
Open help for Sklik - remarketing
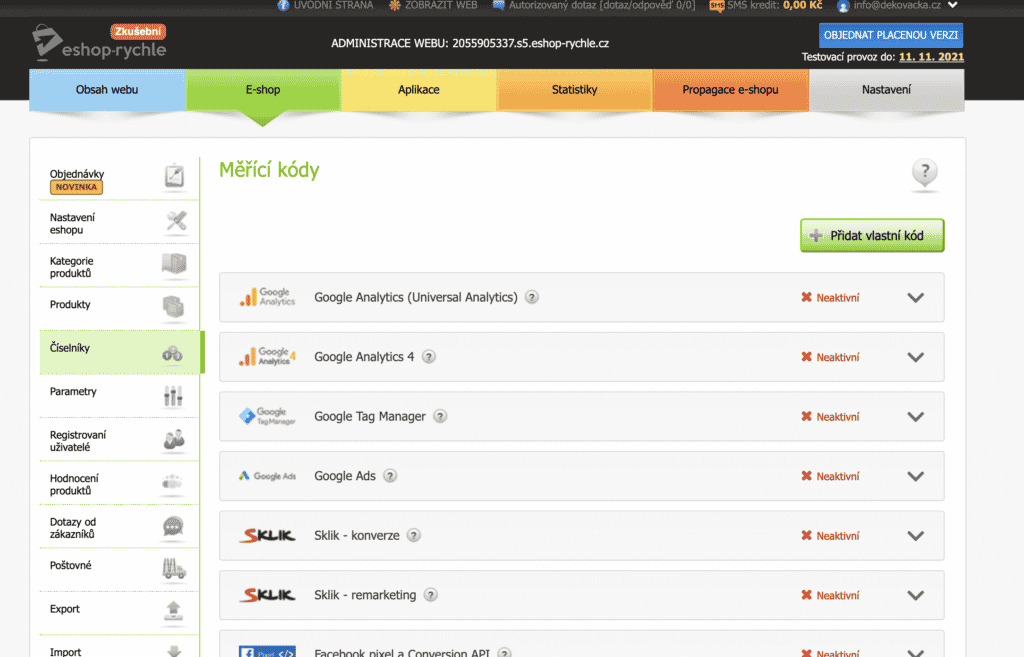click(x=430, y=594)
